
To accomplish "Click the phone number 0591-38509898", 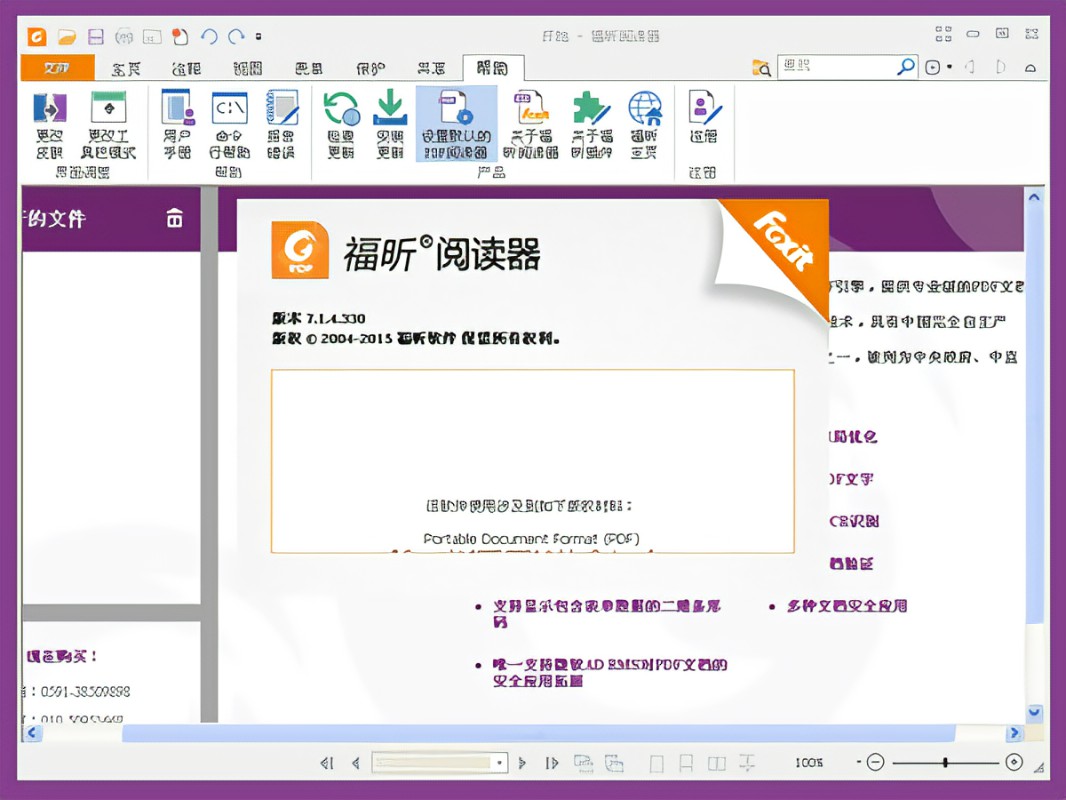I will pyautogui.click(x=85, y=691).
